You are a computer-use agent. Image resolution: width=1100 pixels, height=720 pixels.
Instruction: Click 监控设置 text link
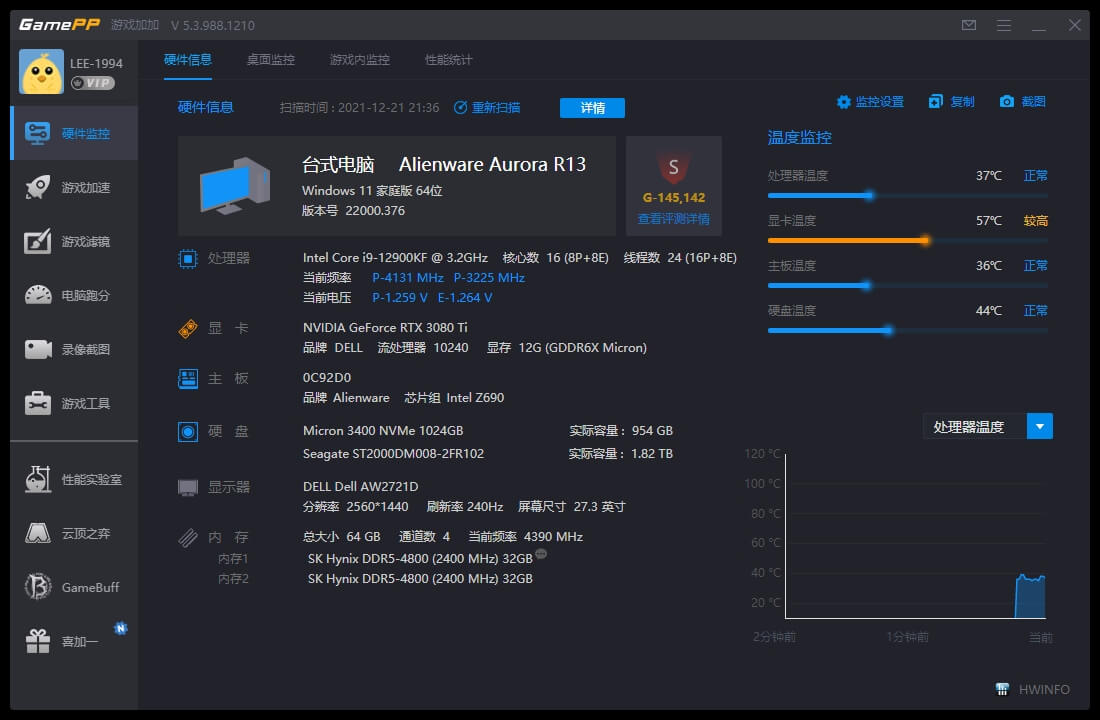(x=880, y=102)
